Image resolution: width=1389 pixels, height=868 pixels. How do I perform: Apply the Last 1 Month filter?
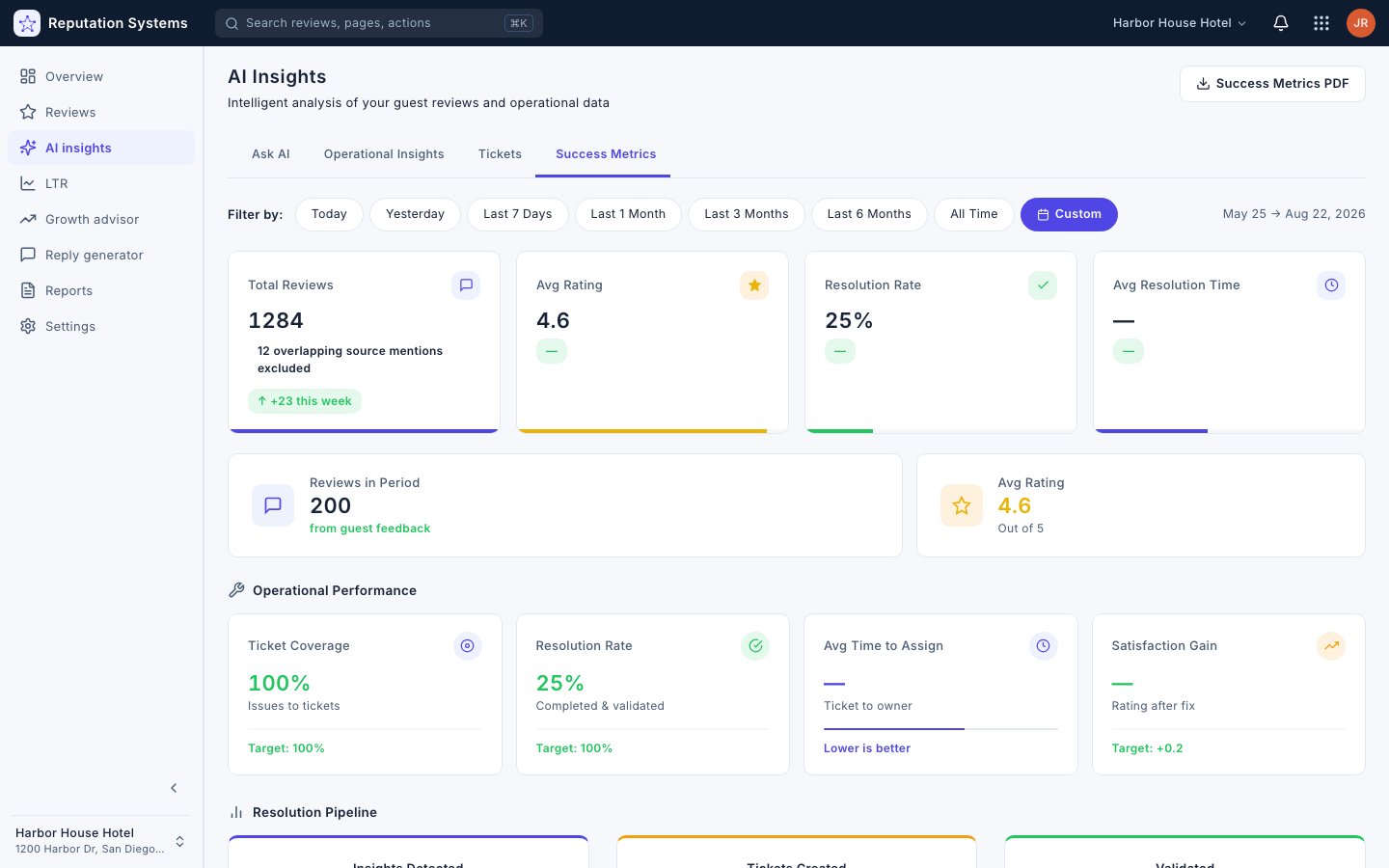click(x=628, y=214)
